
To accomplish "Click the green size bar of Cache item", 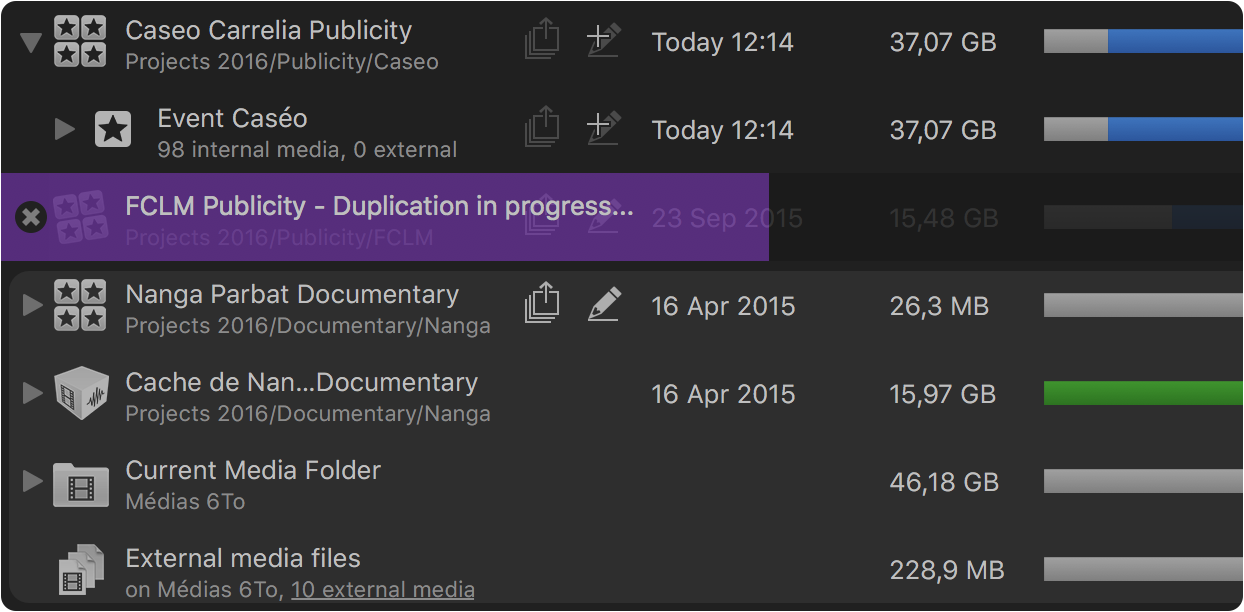I will point(1143,393).
